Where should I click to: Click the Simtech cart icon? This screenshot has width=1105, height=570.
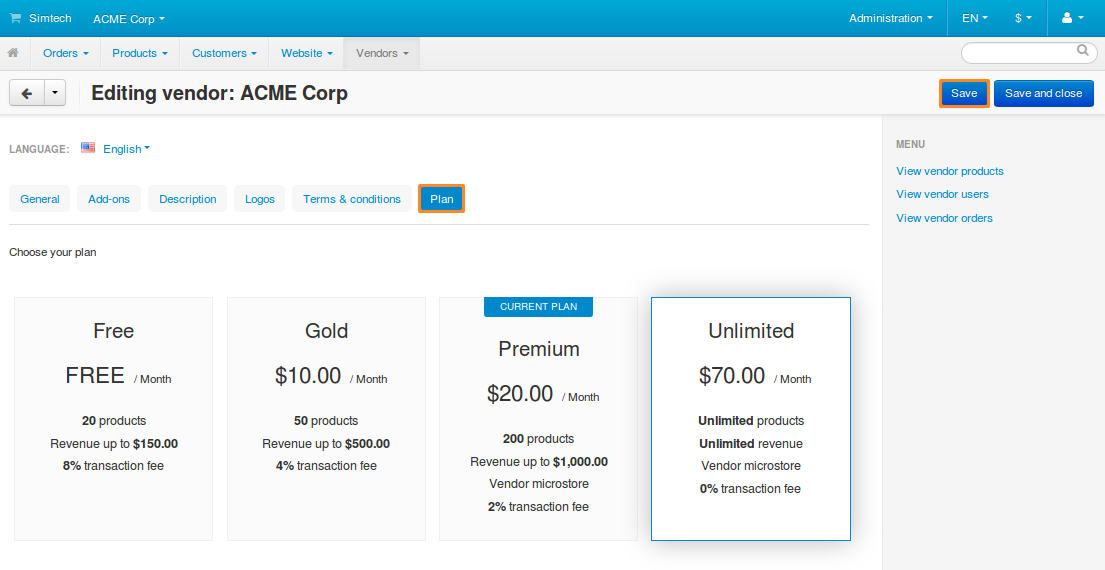coord(15,18)
